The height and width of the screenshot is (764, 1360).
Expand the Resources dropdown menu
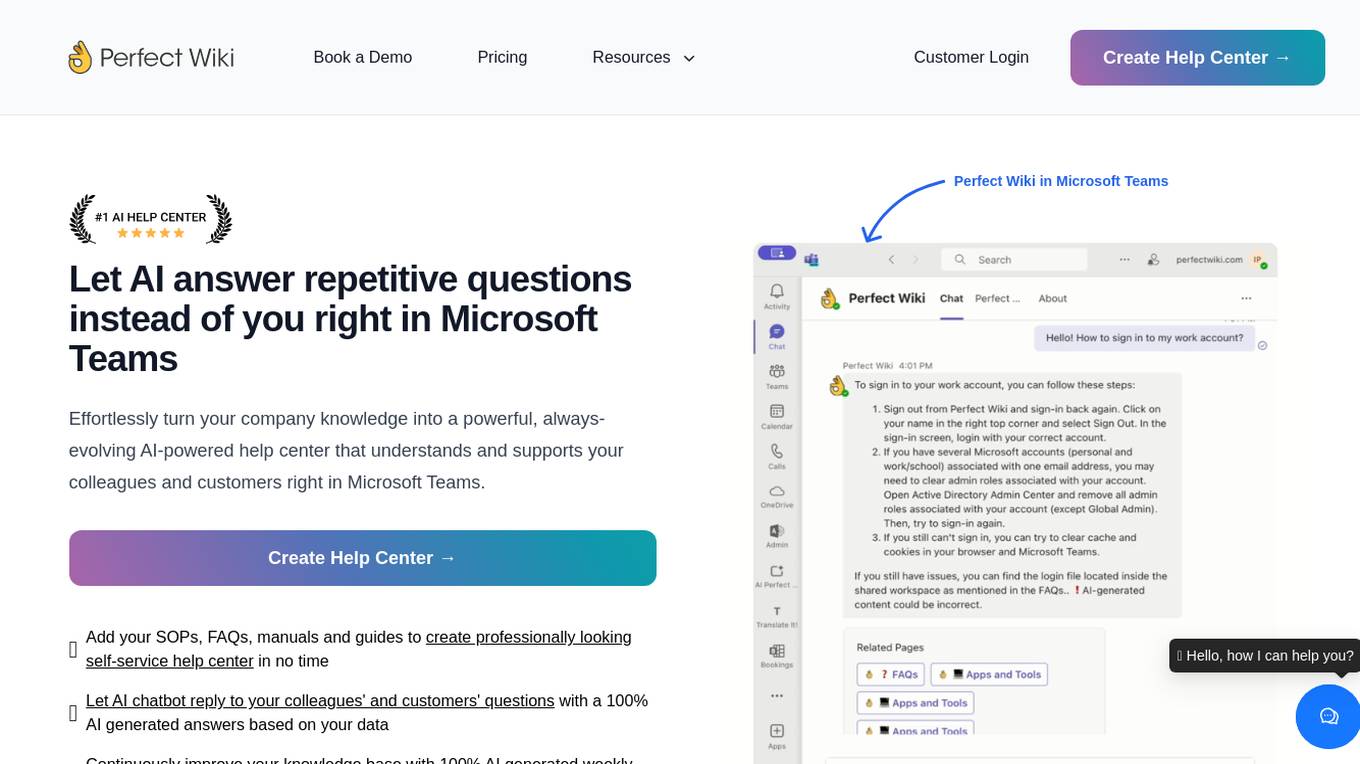644,57
